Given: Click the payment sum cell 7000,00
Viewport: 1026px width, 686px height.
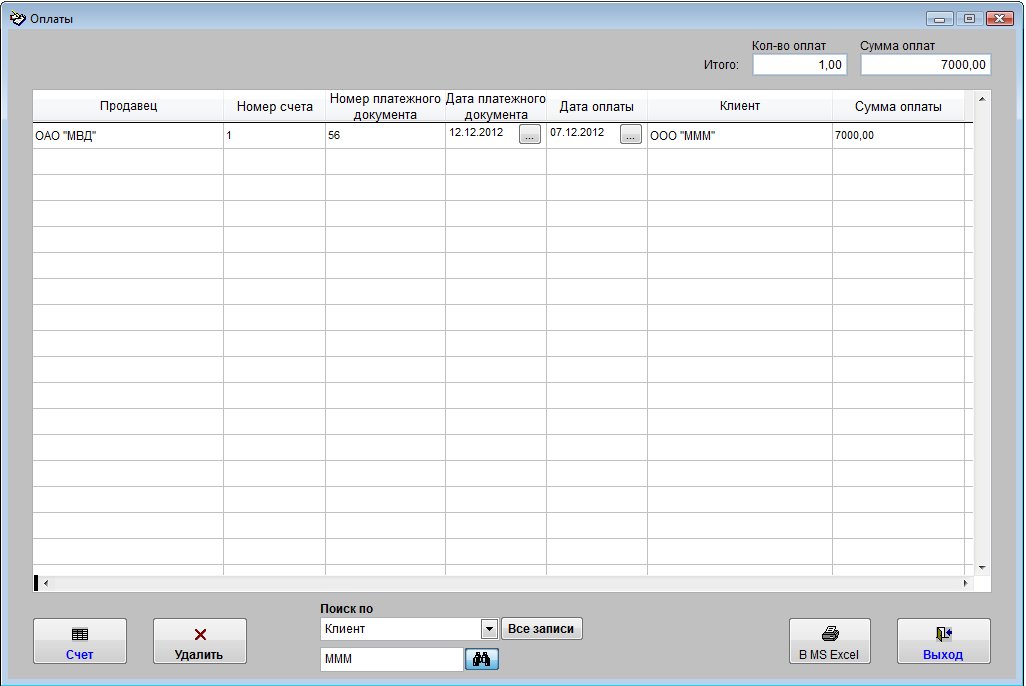Looking at the screenshot, I should (898, 135).
